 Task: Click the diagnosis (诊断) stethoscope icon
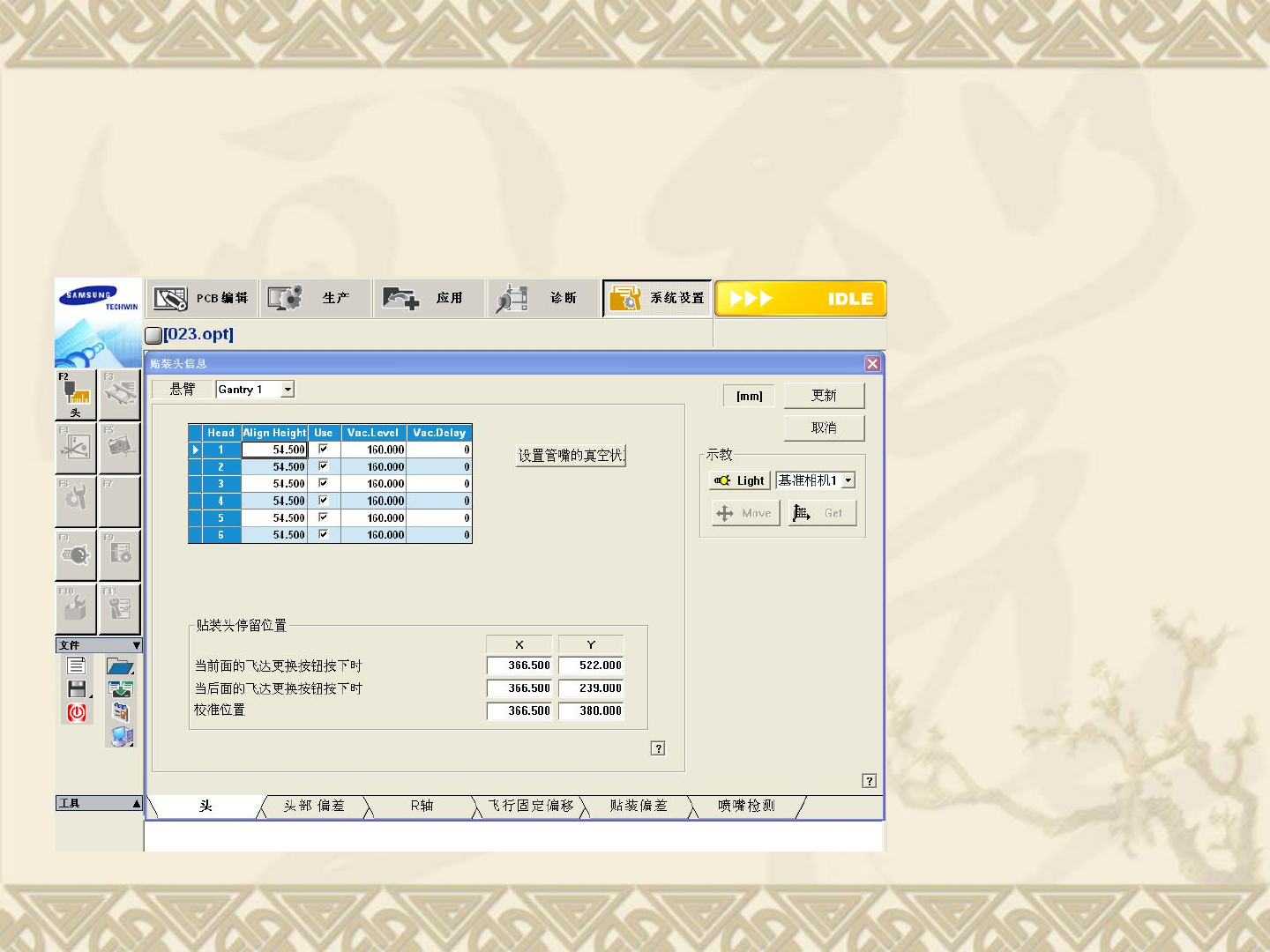pos(512,298)
